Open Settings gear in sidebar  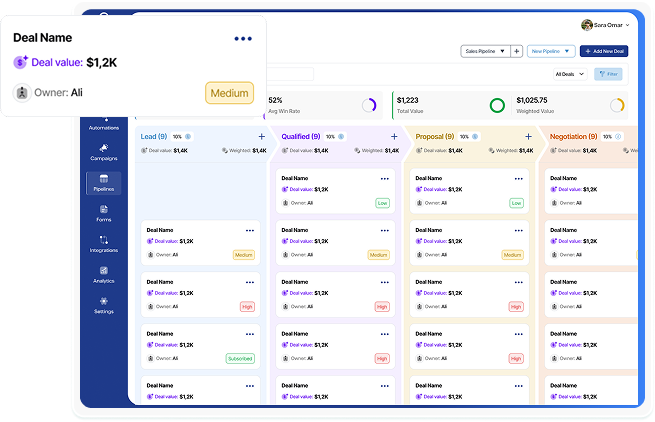[x=104, y=305]
